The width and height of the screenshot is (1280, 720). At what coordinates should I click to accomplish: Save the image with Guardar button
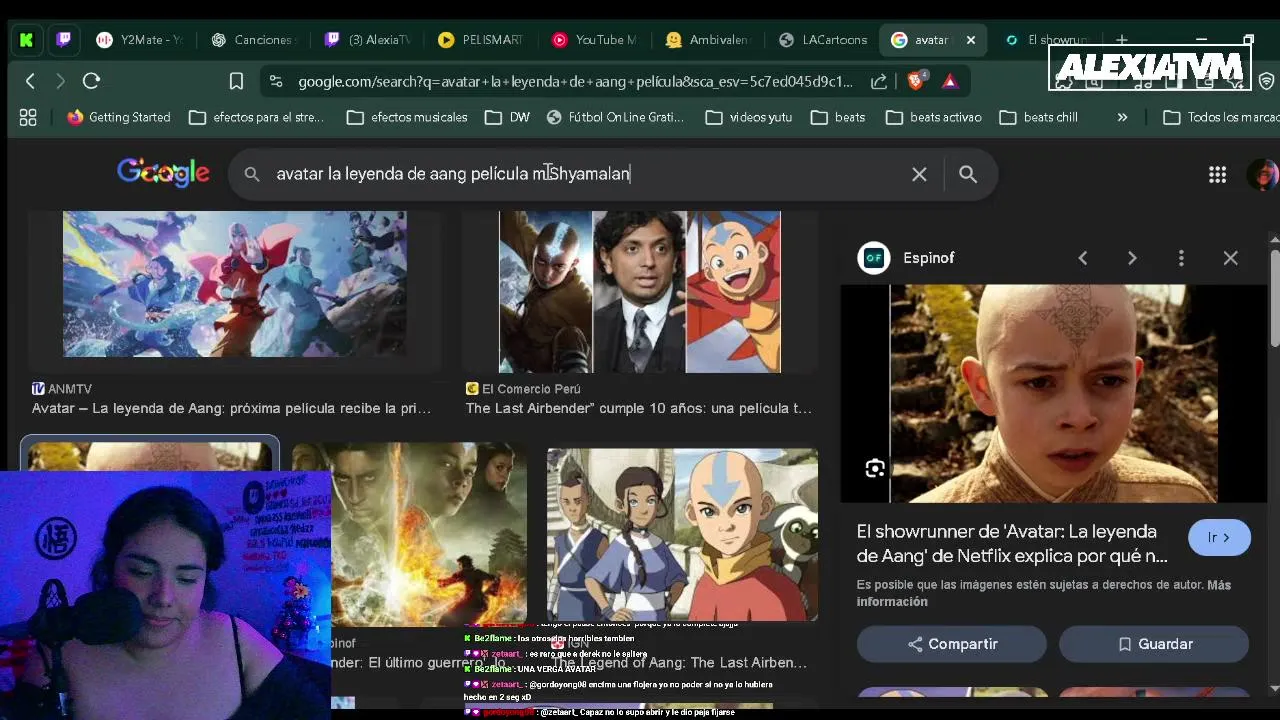point(1154,644)
